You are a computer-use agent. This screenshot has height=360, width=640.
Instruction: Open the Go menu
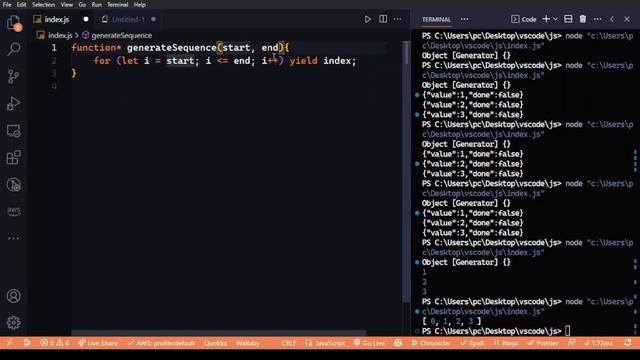[x=82, y=5]
